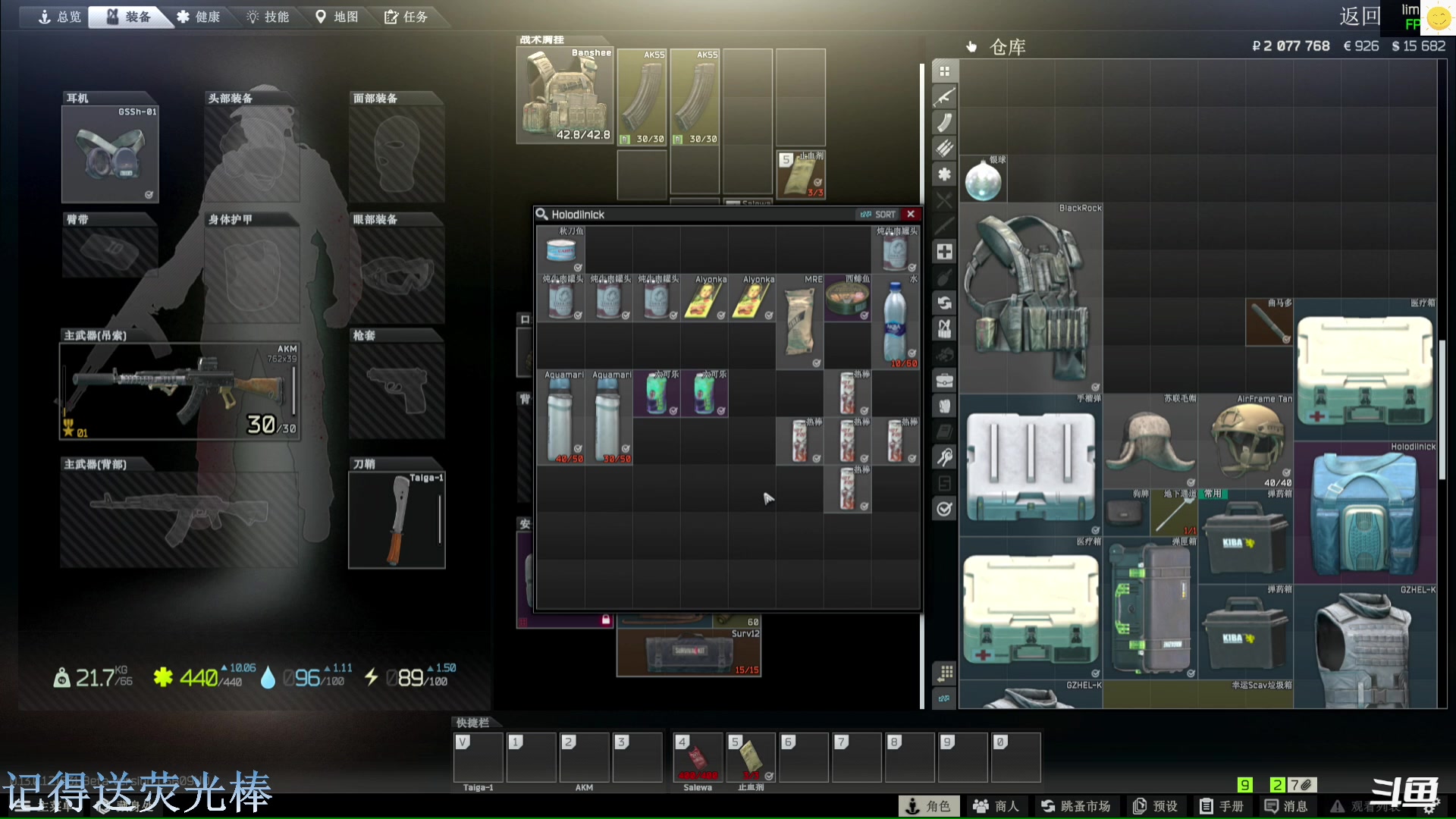Sort the Holodilnick container contents
Screen dimensions: 1456x819
(x=878, y=215)
